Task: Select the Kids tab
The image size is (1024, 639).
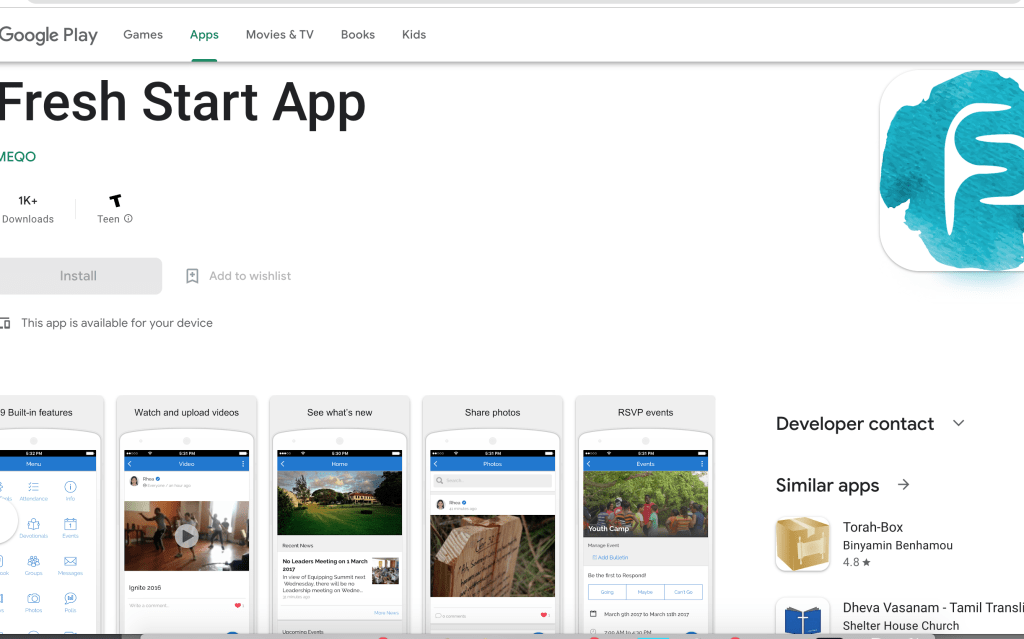Action: pyautogui.click(x=414, y=35)
